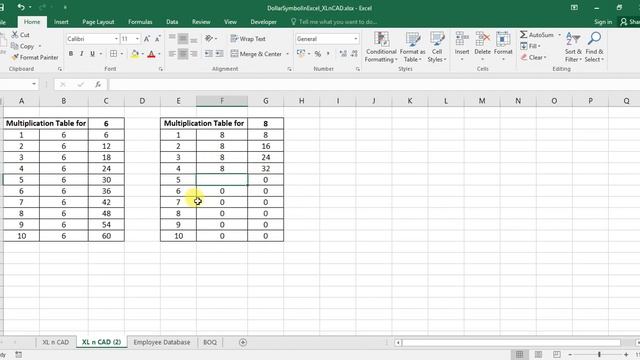640x360 pixels.
Task: Switch to Employee Database sheet tab
Action: [x=162, y=342]
